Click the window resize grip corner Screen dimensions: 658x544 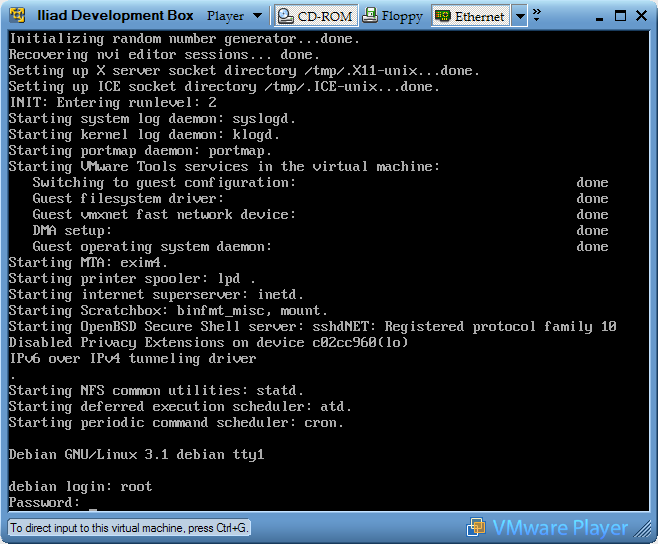[x=642, y=529]
